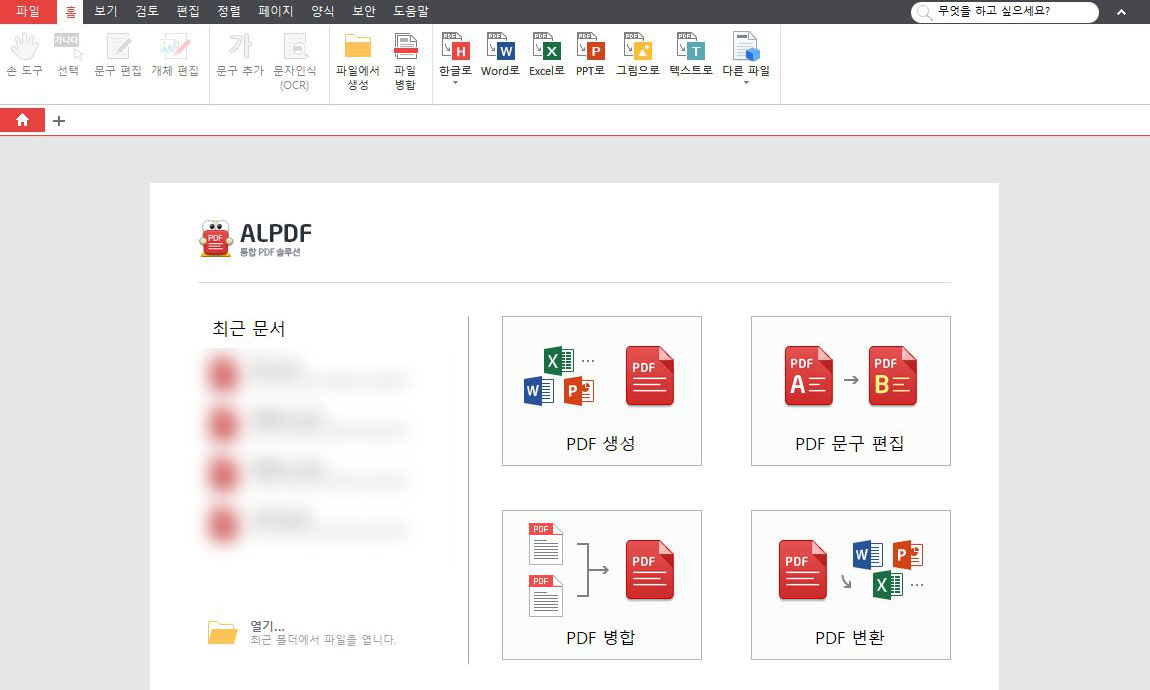
Task: Open the first recent document entry
Action: click(307, 373)
